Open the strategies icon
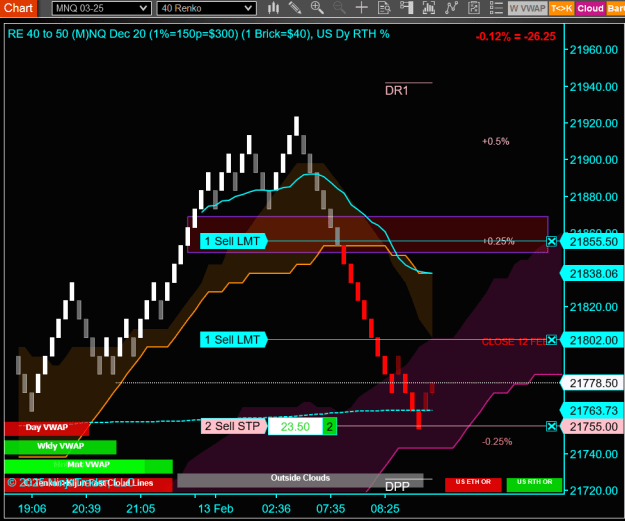 pyautogui.click(x=474, y=8)
